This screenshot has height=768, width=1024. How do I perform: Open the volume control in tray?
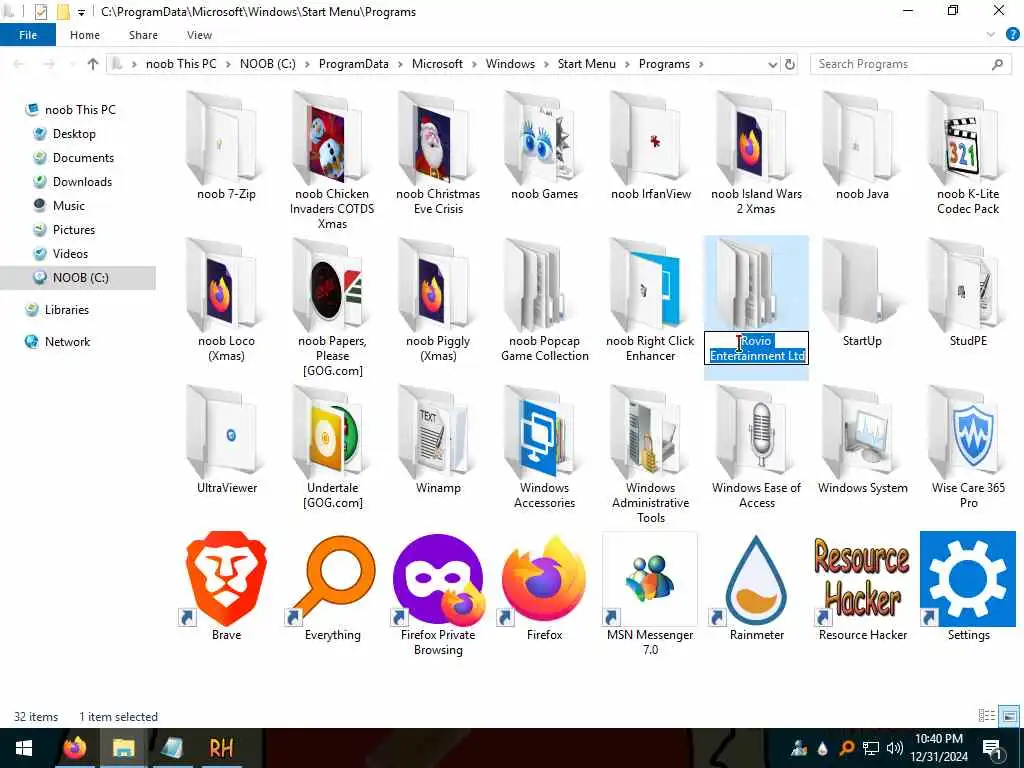pyautogui.click(x=895, y=748)
